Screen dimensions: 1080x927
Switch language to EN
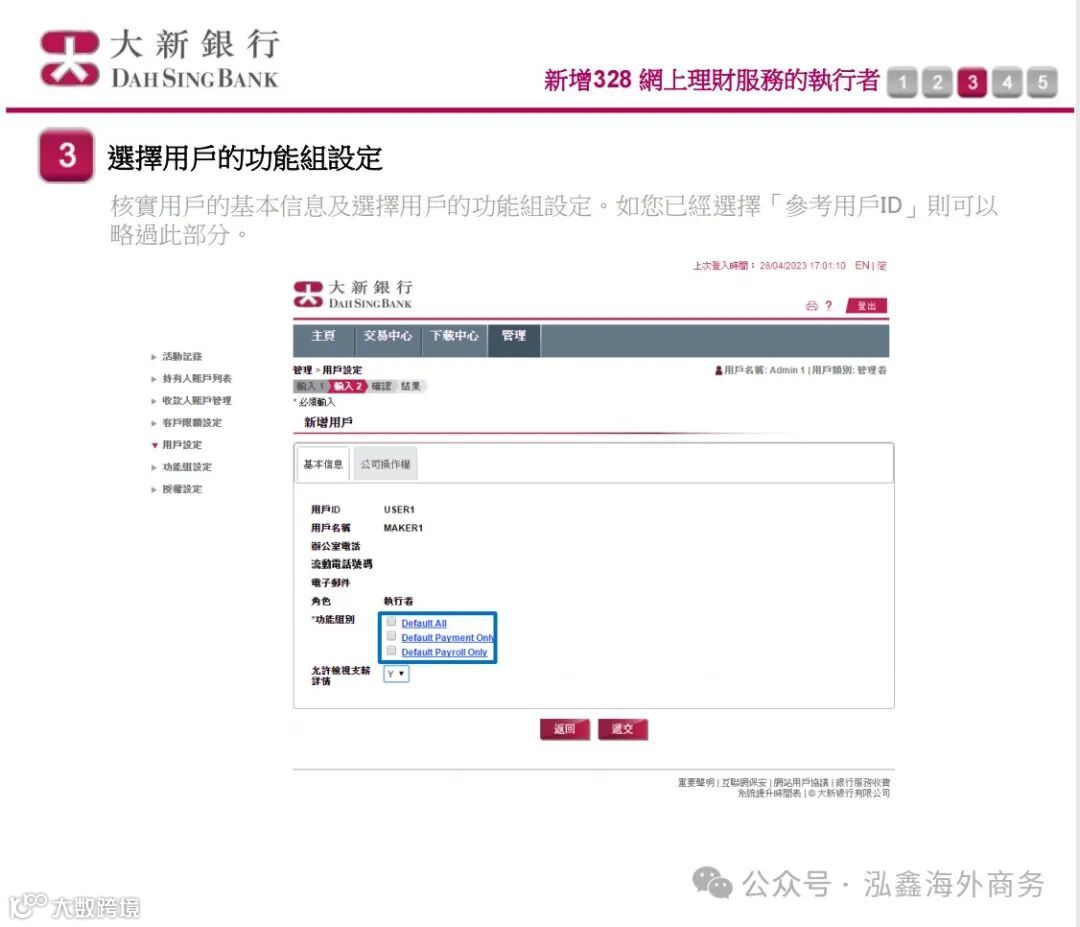coord(862,265)
